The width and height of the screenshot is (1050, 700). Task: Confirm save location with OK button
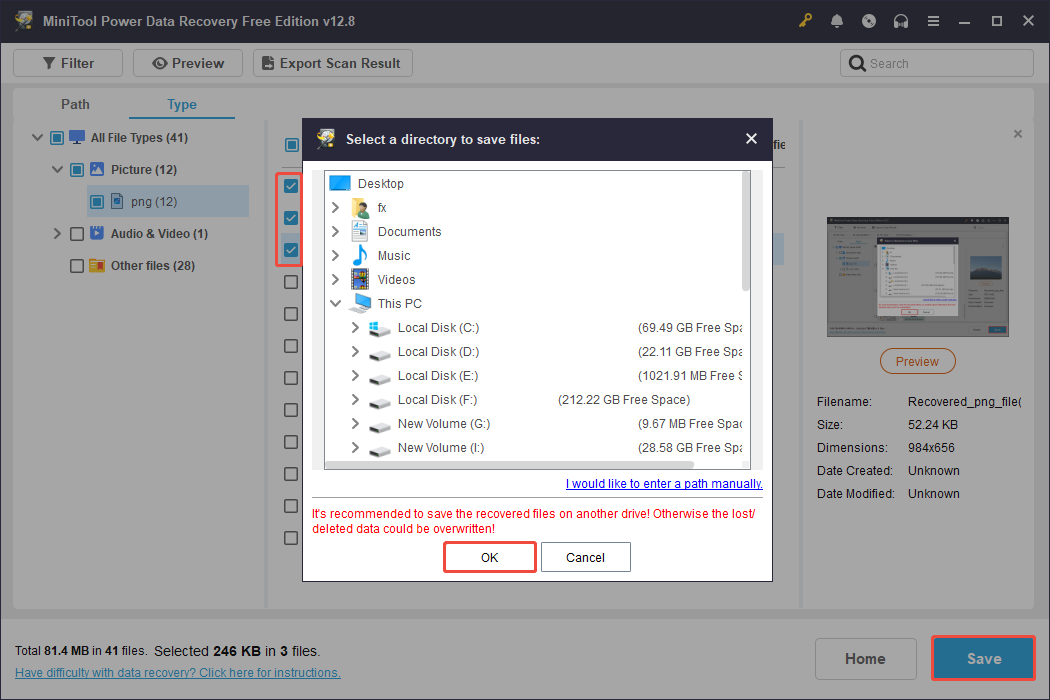(489, 557)
